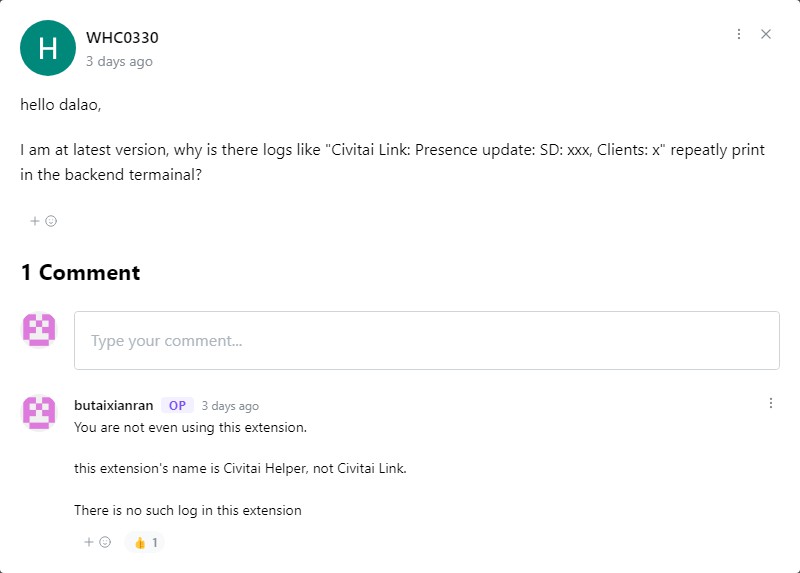This screenshot has width=800, height=573.
Task: Click the OP badge next to butaixianran
Action: [x=177, y=406]
